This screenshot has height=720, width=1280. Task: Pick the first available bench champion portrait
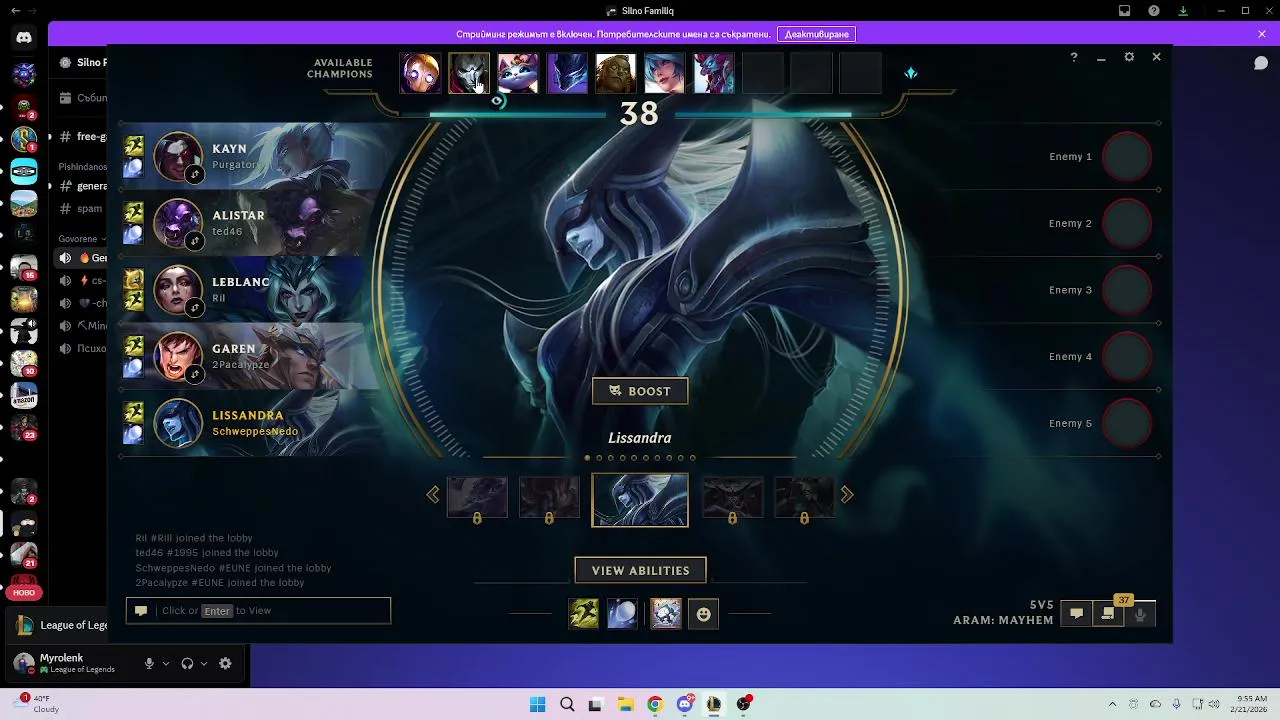420,73
